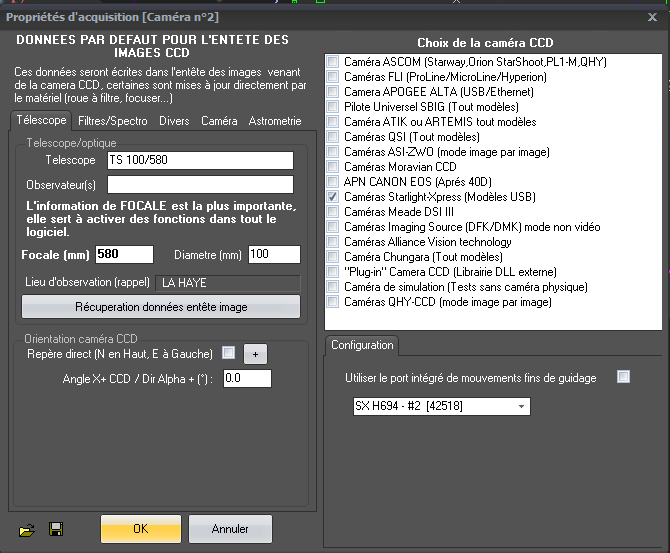Click Récuperation données entête image button
The image size is (670, 553).
162,308
